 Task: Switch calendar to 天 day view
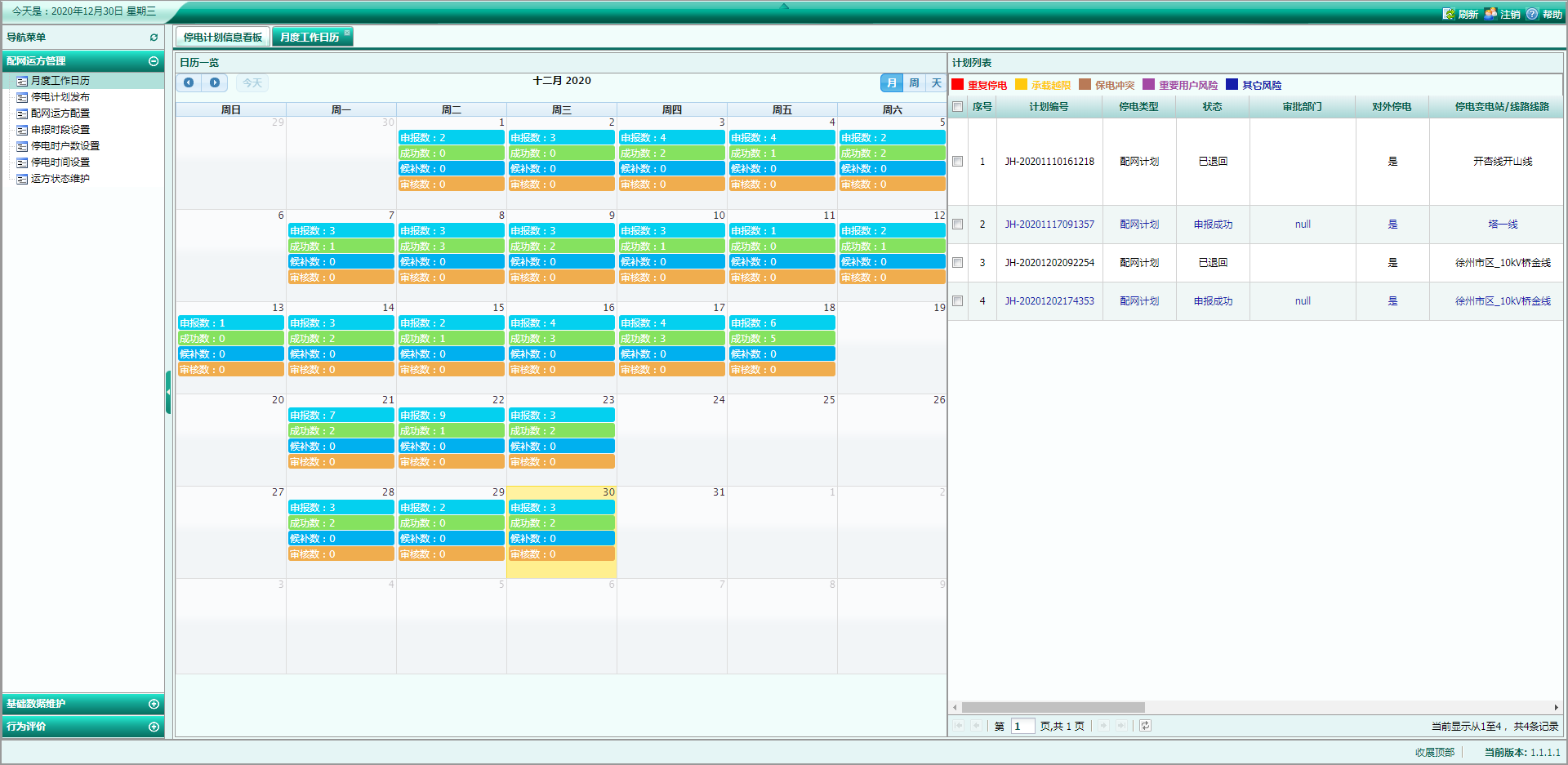click(936, 83)
